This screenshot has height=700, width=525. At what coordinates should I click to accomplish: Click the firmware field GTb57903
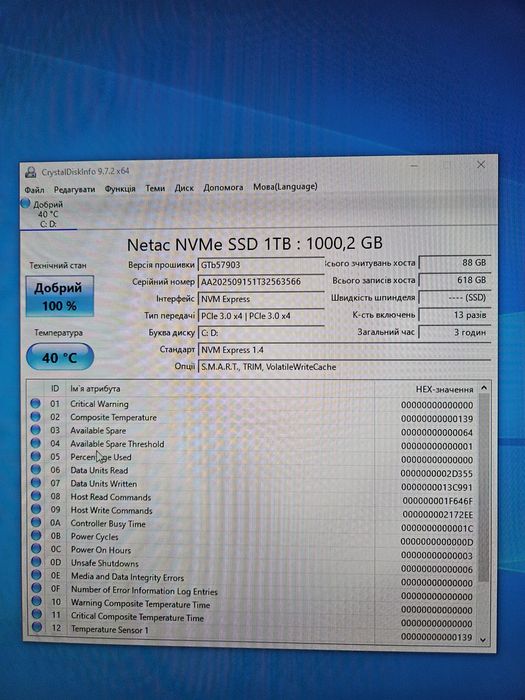(261, 265)
